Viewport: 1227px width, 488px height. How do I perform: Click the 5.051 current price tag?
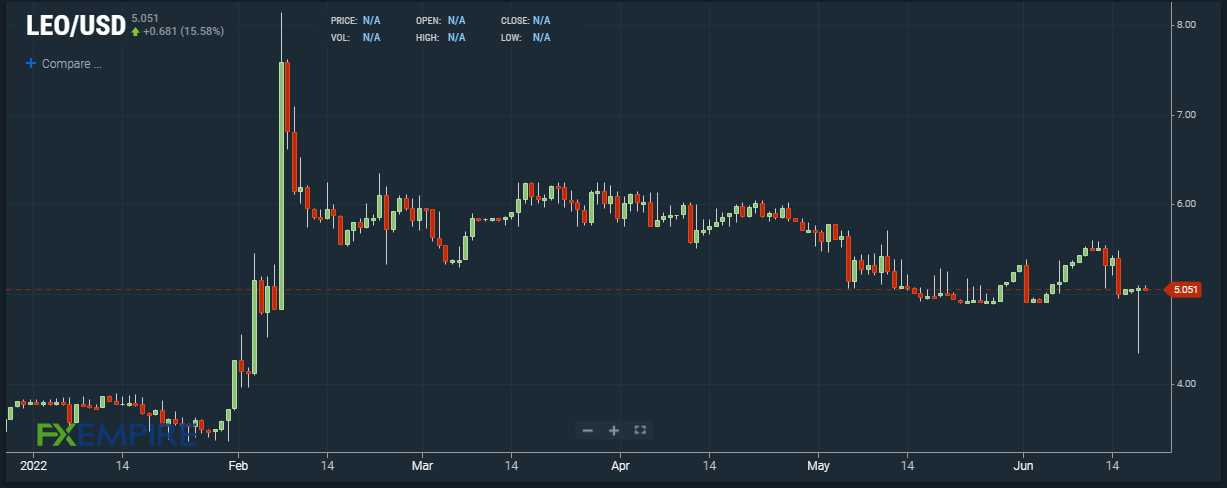click(x=1184, y=290)
